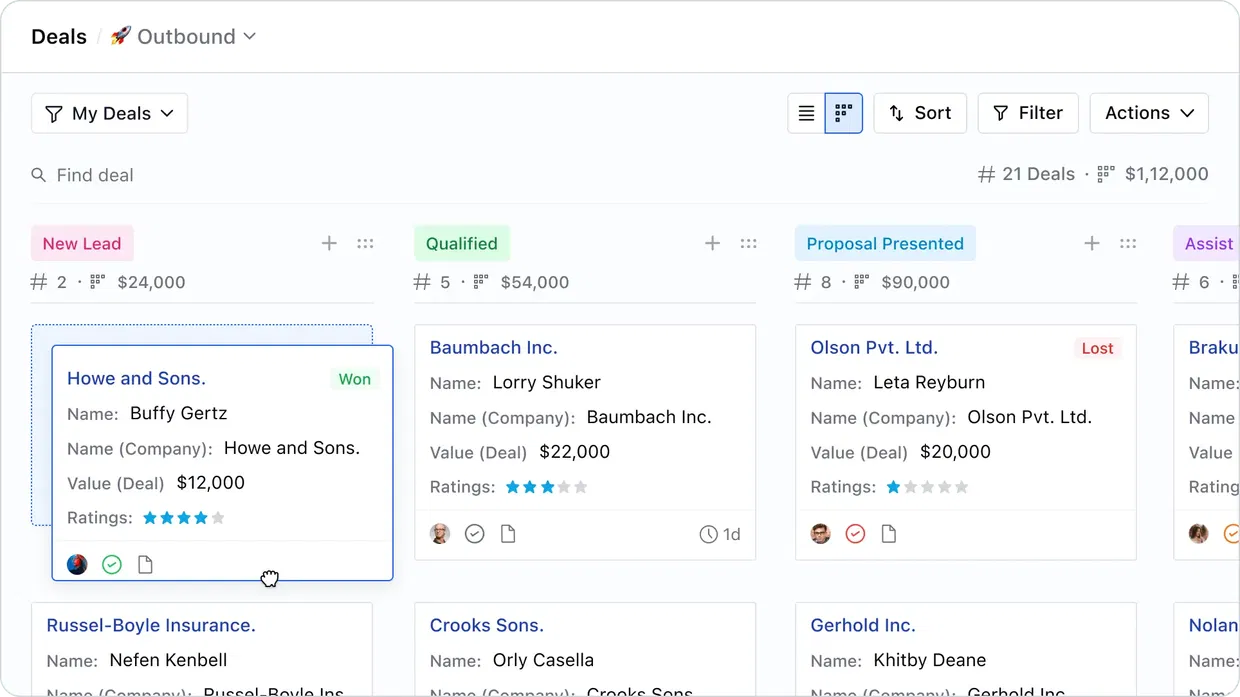Open the Filter button
This screenshot has height=697, width=1240.
pos(1027,113)
